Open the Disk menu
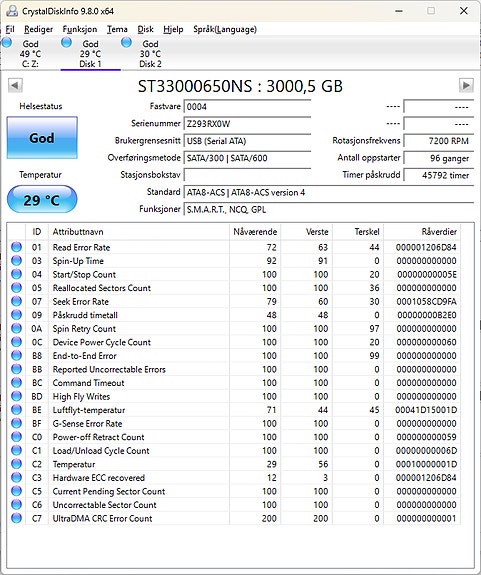 pyautogui.click(x=145, y=29)
